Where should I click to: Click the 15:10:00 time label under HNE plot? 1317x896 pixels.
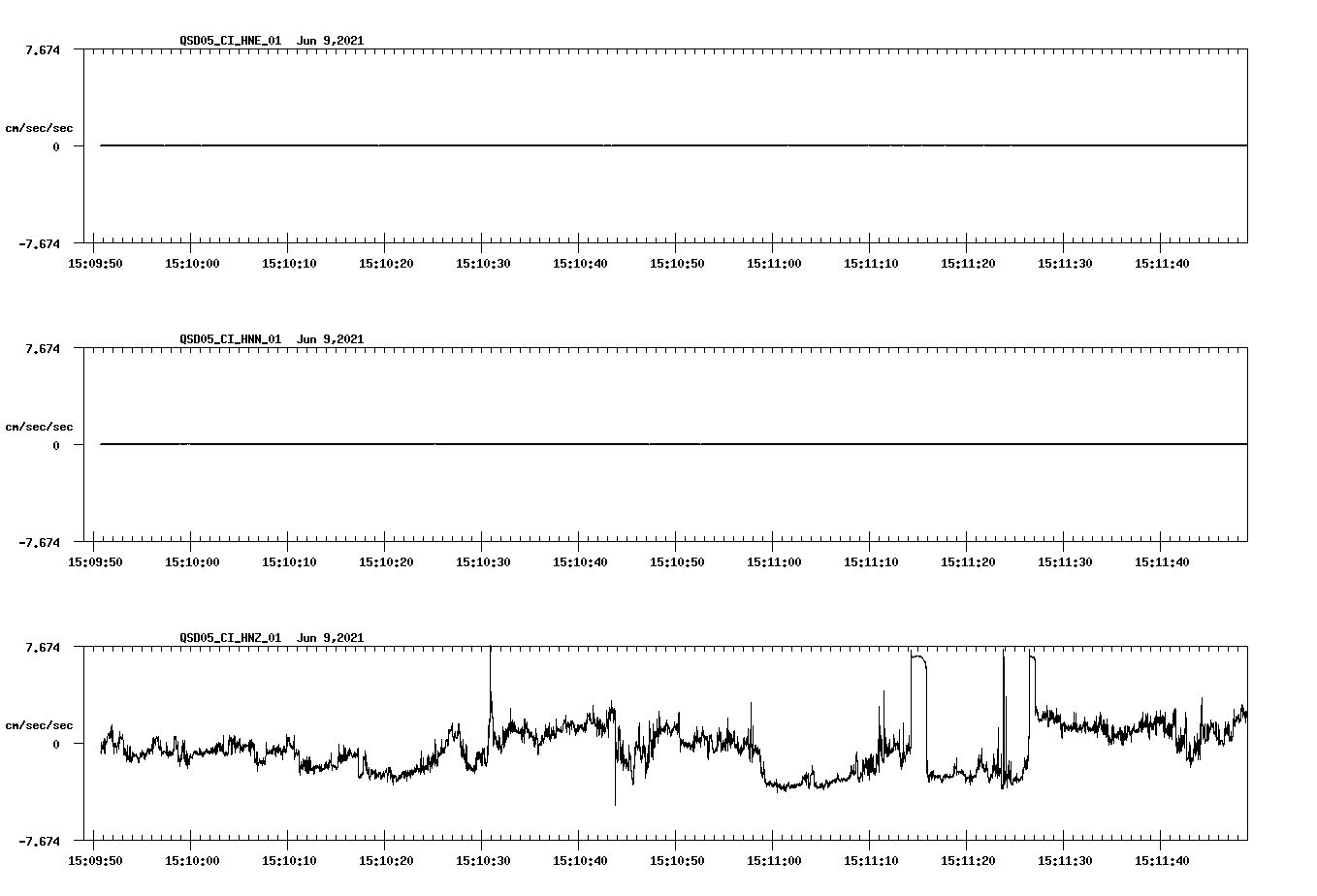pos(192,263)
